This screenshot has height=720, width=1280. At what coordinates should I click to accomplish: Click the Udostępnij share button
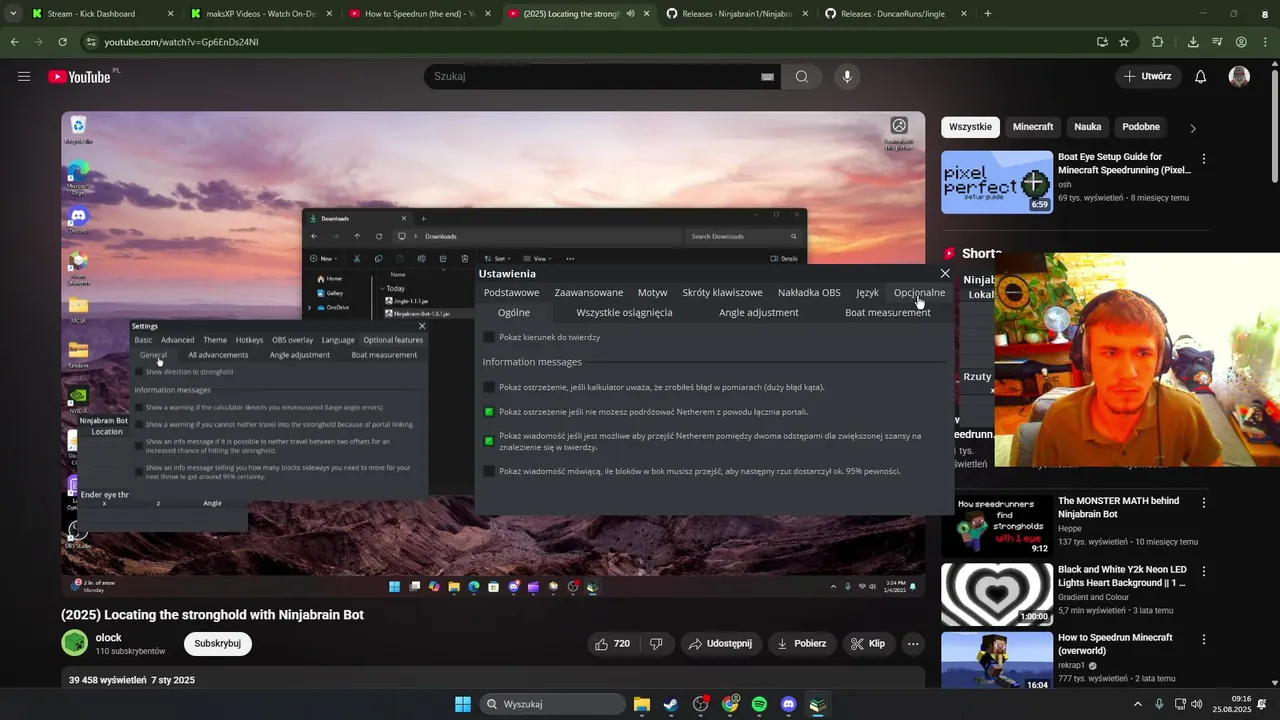coord(720,644)
